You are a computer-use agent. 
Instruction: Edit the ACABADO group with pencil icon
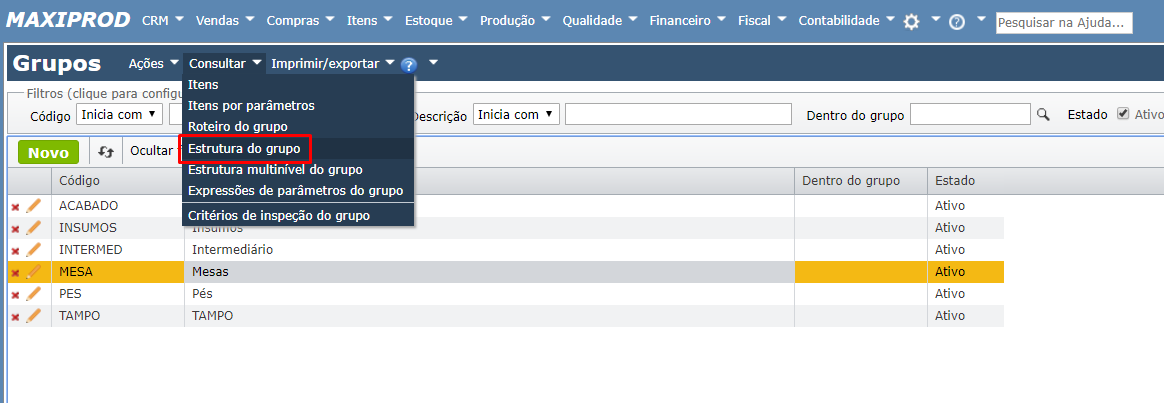click(33, 206)
